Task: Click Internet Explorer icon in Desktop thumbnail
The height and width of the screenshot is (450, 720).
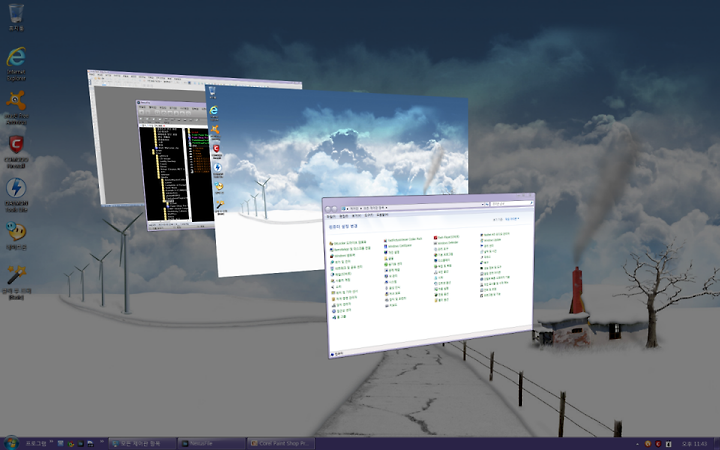Action: [214, 113]
